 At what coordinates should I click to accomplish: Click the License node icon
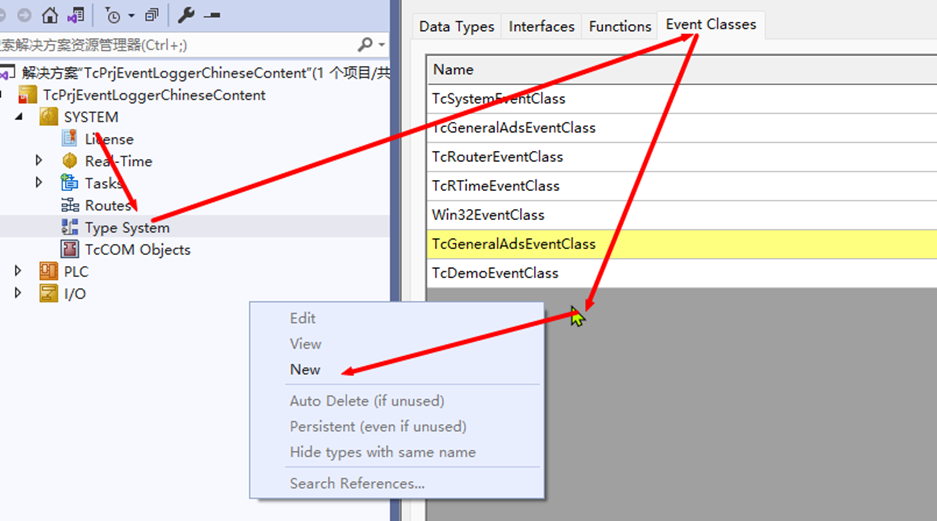click(x=69, y=139)
